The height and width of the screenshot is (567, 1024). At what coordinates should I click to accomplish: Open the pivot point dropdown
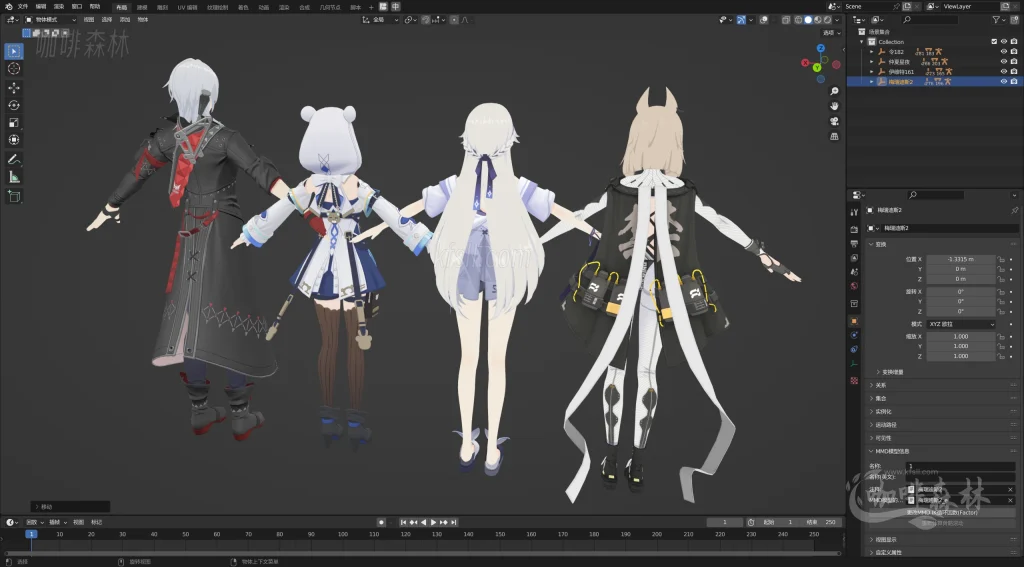coord(410,20)
